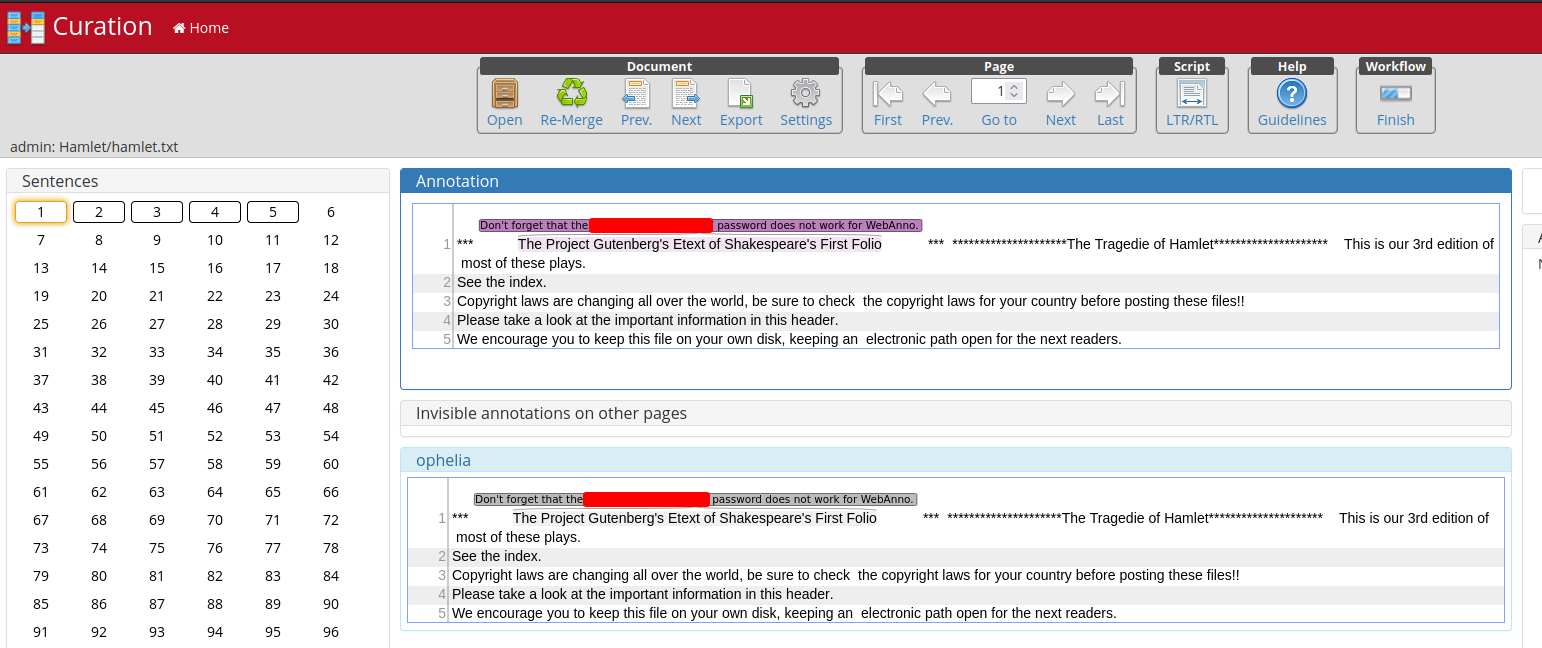Click the Re-Merge recycle icon

572,94
